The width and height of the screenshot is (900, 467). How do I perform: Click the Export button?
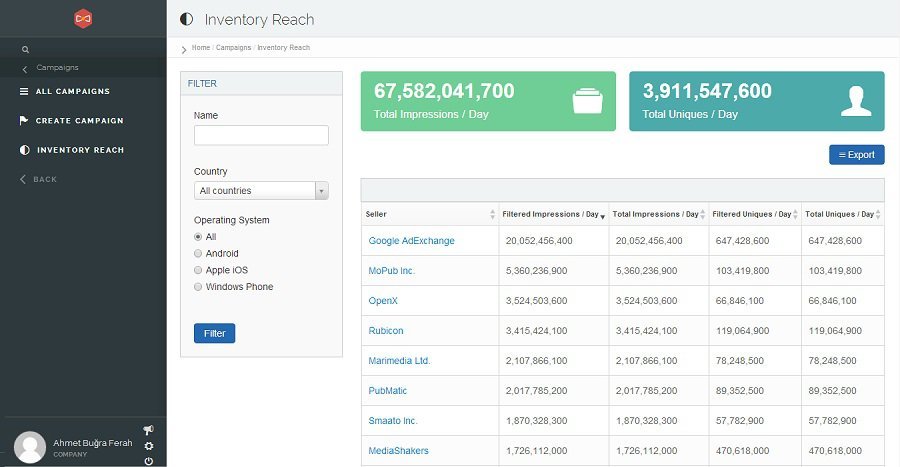pyautogui.click(x=856, y=155)
